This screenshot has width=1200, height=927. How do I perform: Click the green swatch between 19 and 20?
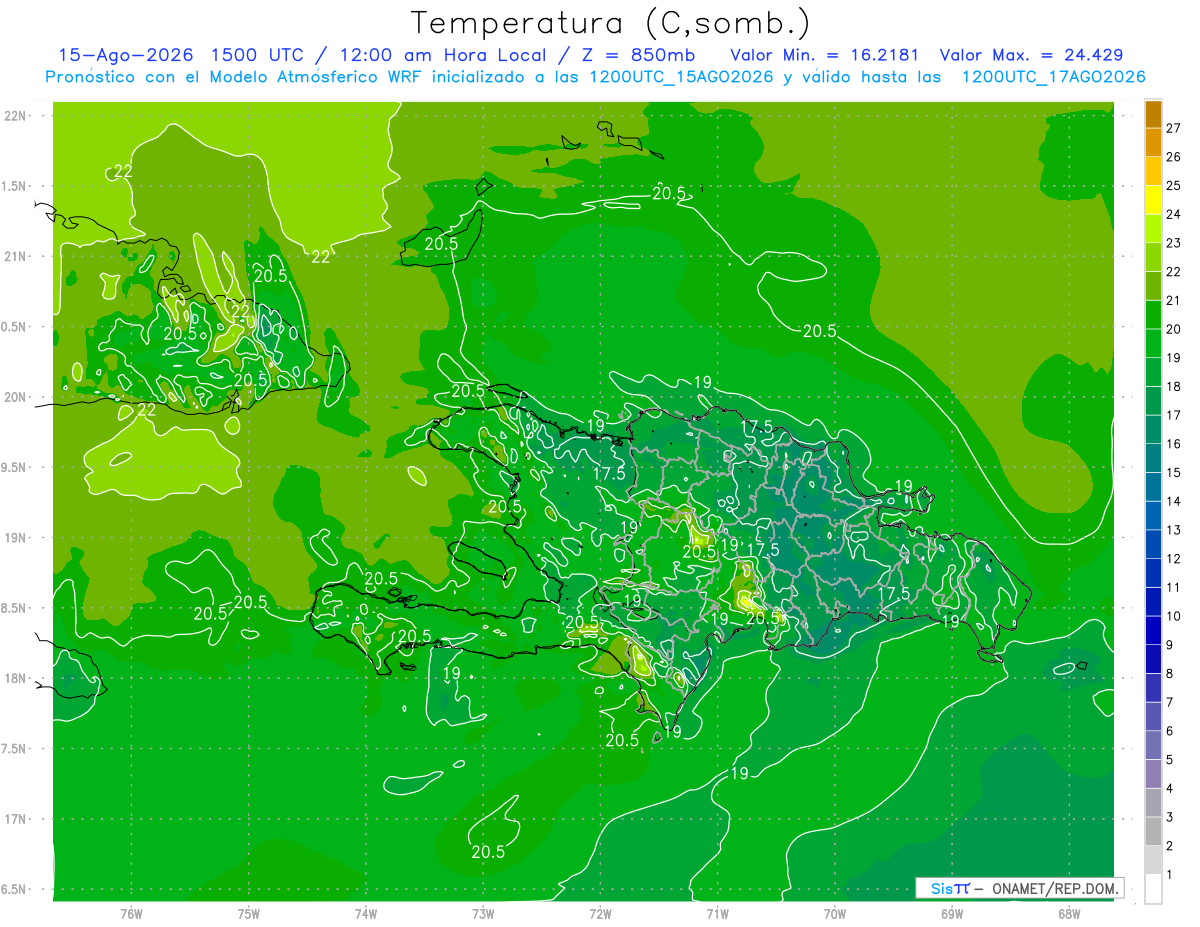point(1153,344)
